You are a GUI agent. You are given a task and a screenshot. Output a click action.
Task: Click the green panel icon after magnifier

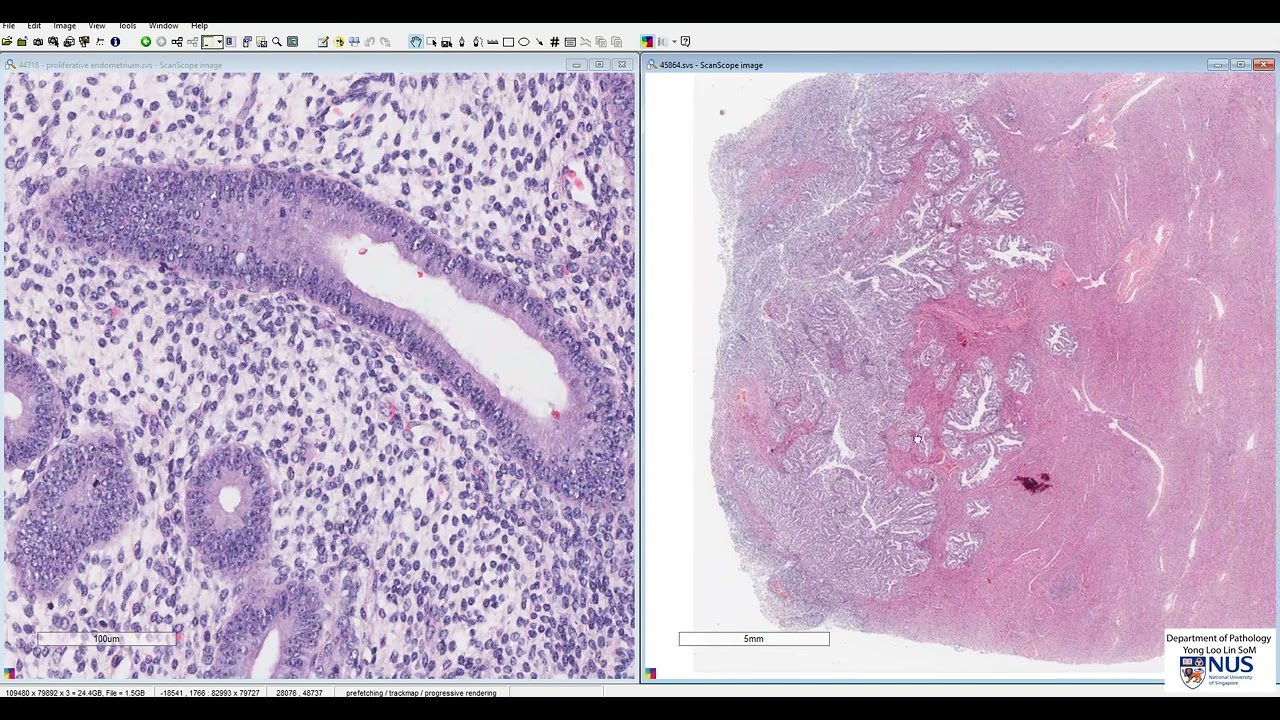click(292, 42)
